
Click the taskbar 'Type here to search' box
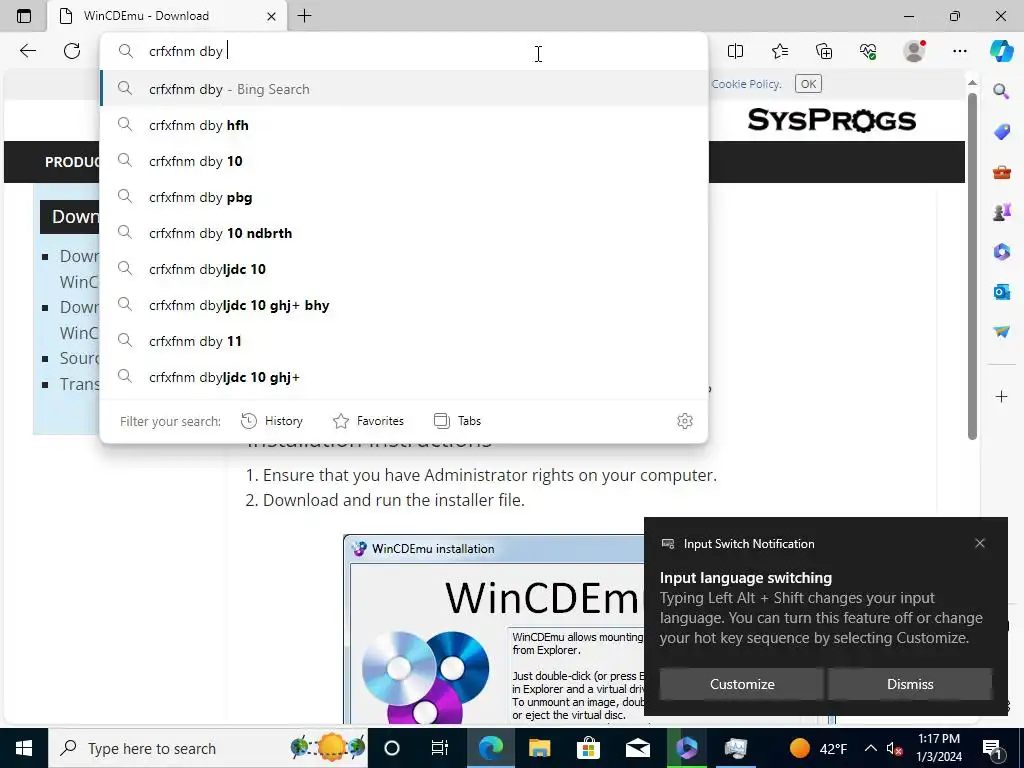tap(208, 748)
